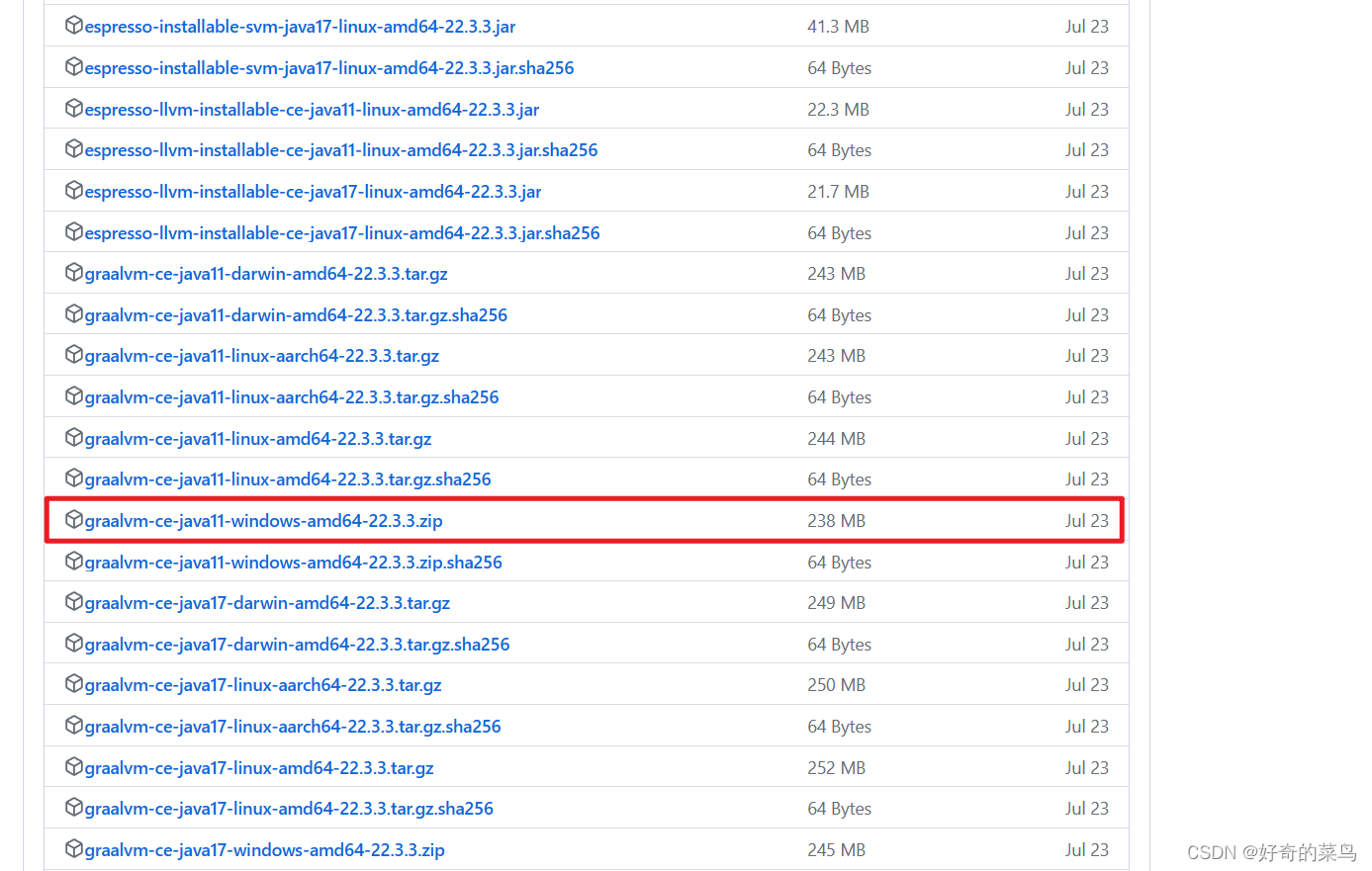Open graalvm-ce-java17-darwin-amd64 tar.gz.sha256 link
The height and width of the screenshot is (871, 1372).
pyautogui.click(x=297, y=645)
